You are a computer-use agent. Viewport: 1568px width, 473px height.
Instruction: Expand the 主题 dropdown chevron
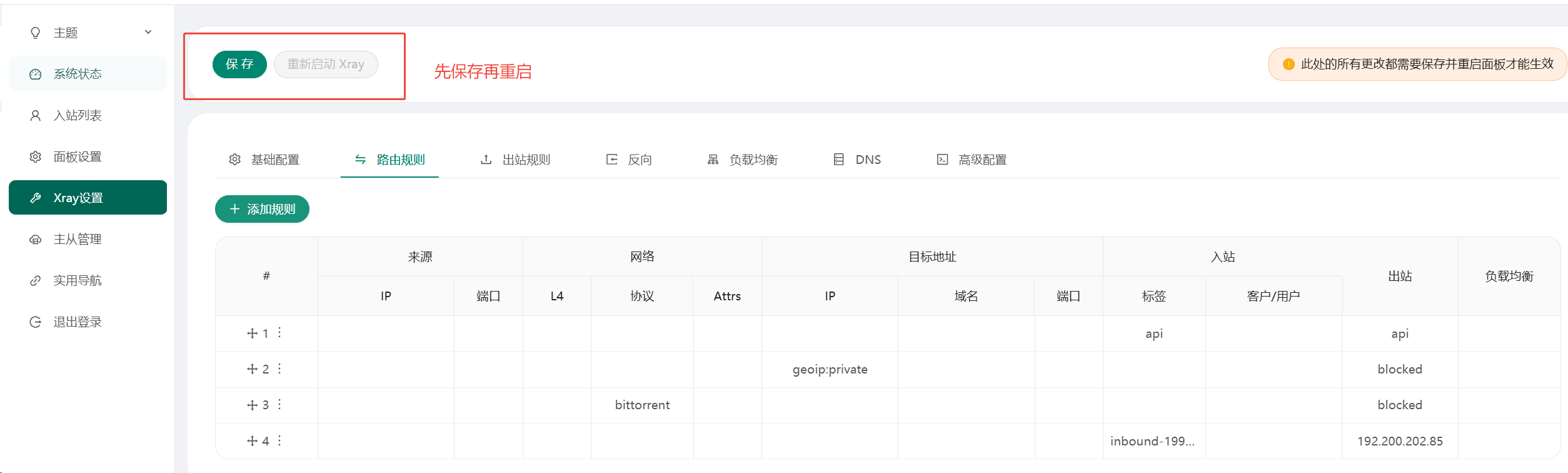coord(148,33)
